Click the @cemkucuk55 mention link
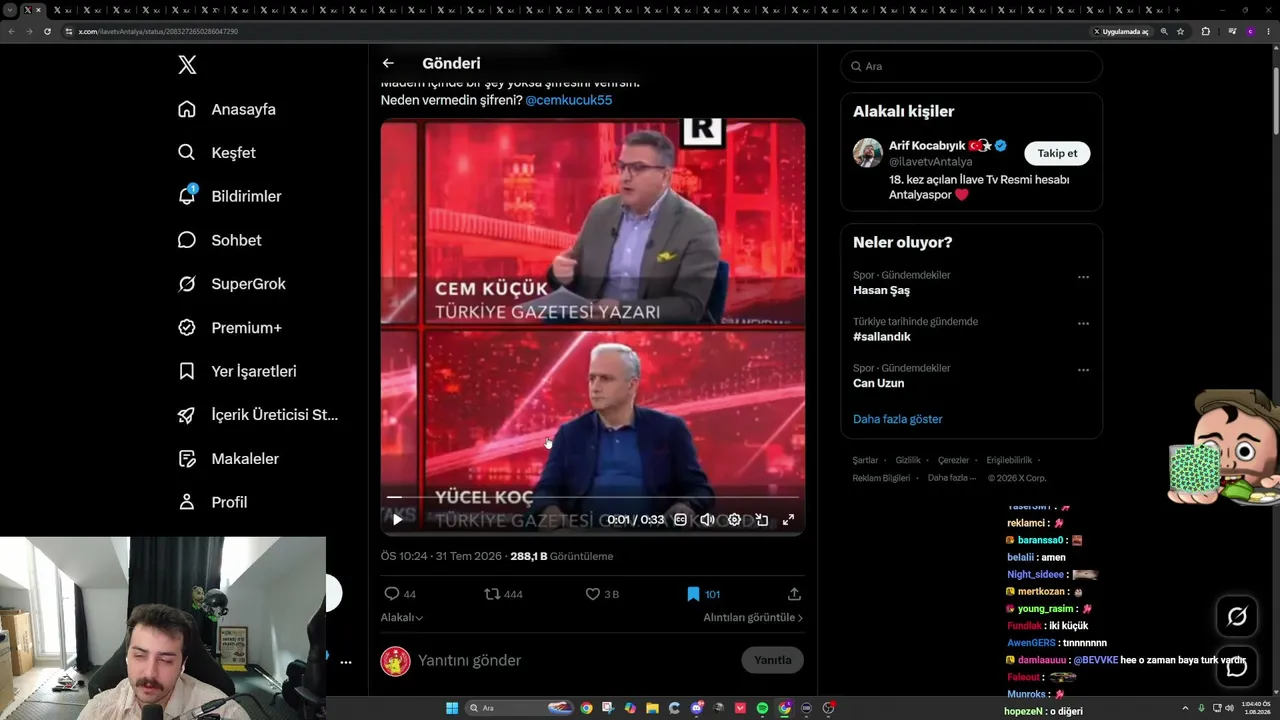Viewport: 1280px width, 720px height. 569,101
